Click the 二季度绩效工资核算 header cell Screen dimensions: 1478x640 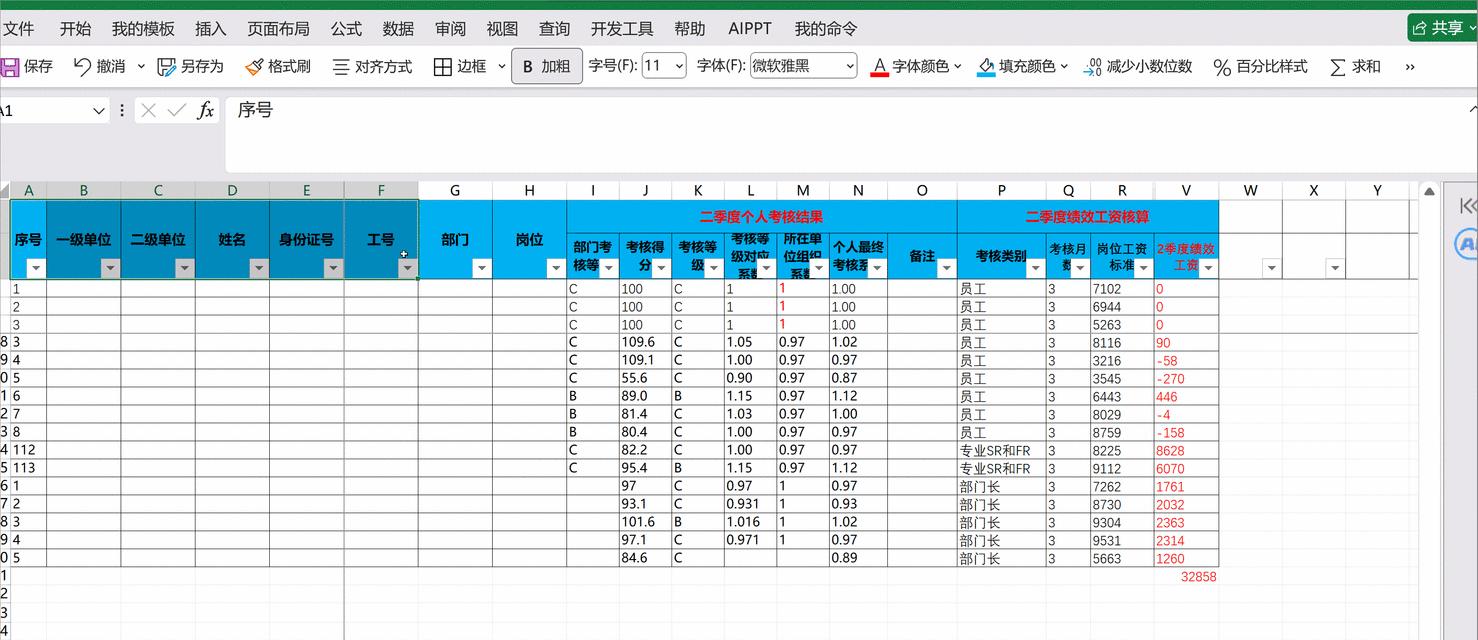pyautogui.click(x=1088, y=215)
